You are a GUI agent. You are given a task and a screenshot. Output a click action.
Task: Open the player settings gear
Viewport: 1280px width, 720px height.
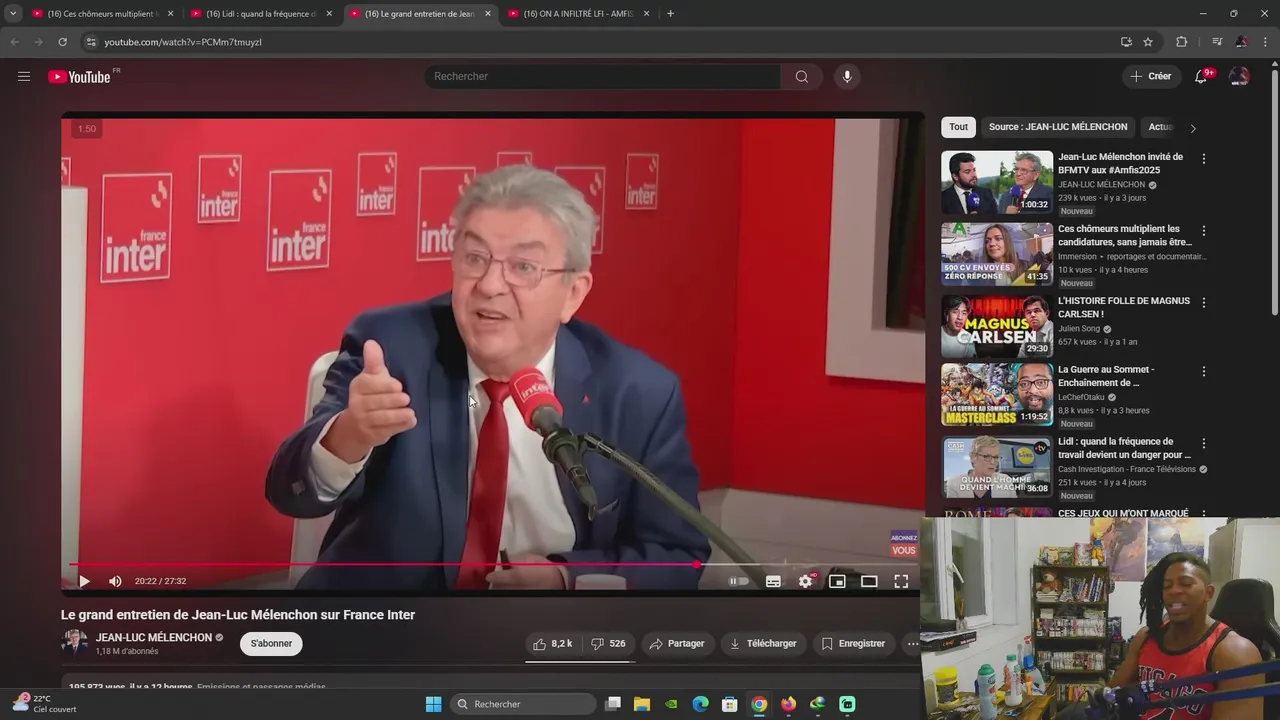[x=805, y=581]
